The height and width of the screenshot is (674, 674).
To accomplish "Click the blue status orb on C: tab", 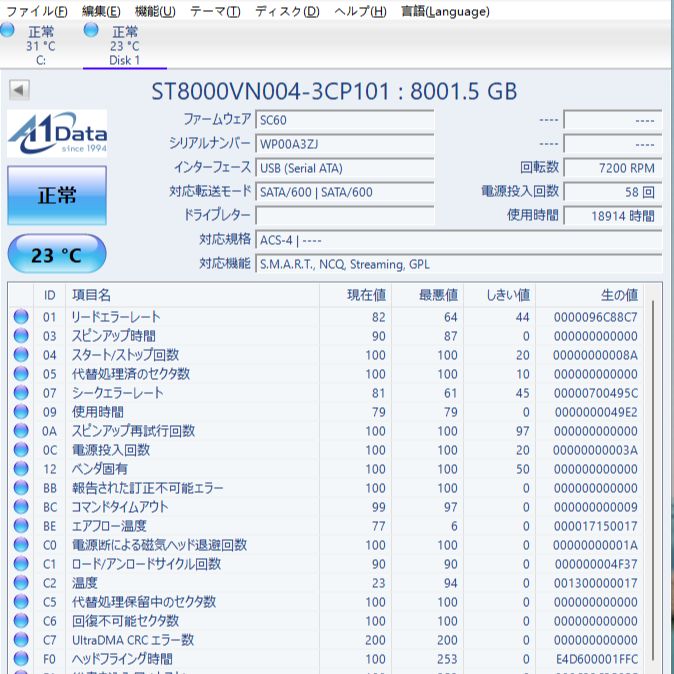I will click(7, 30).
